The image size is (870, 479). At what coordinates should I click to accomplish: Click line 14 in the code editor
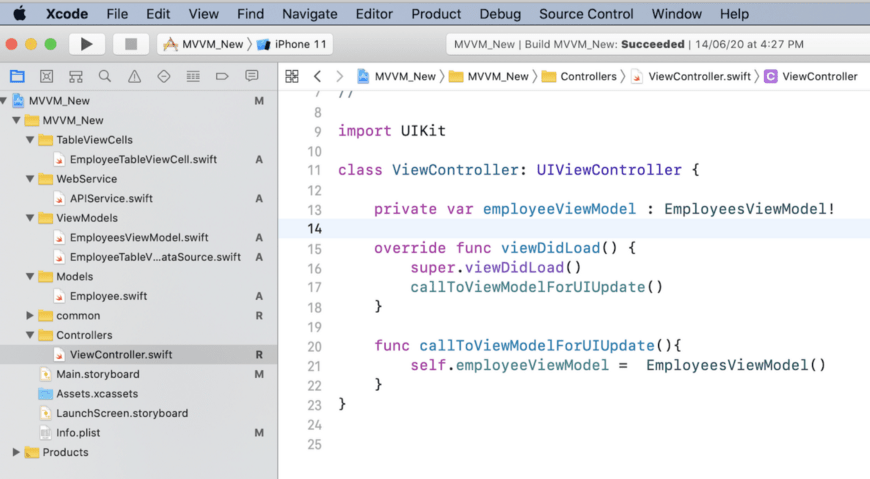pyautogui.click(x=600, y=229)
